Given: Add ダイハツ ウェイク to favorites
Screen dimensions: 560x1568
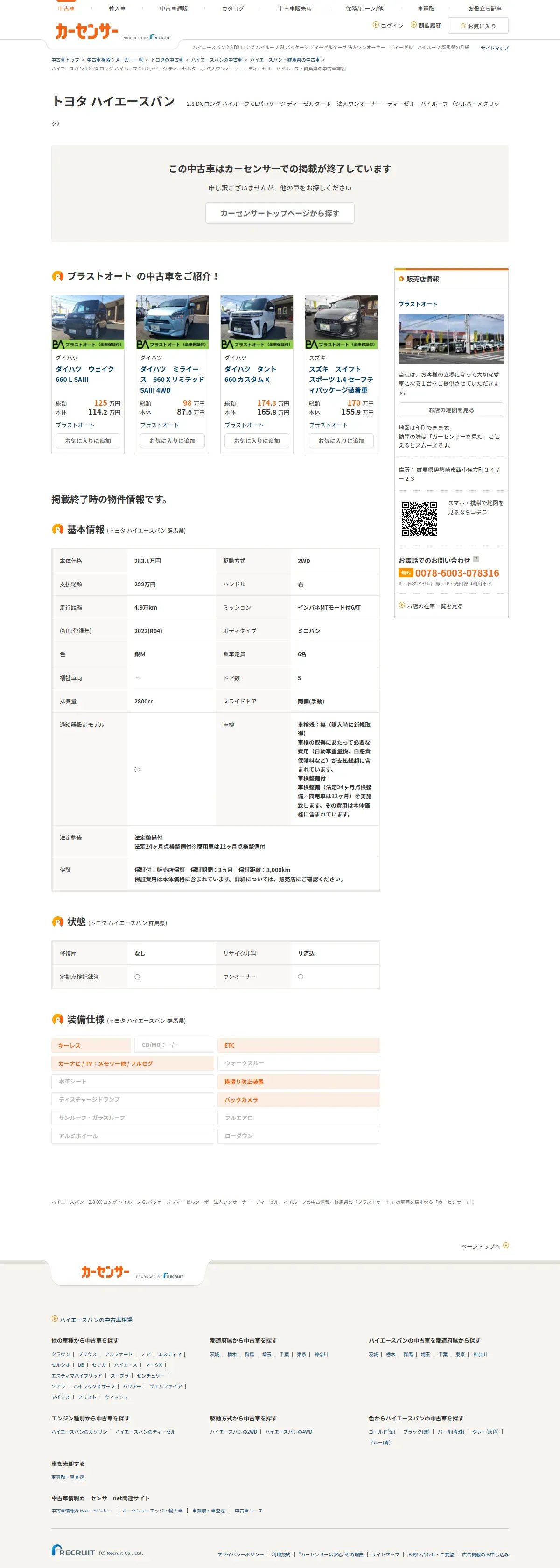Looking at the screenshot, I should pyautogui.click(x=88, y=441).
